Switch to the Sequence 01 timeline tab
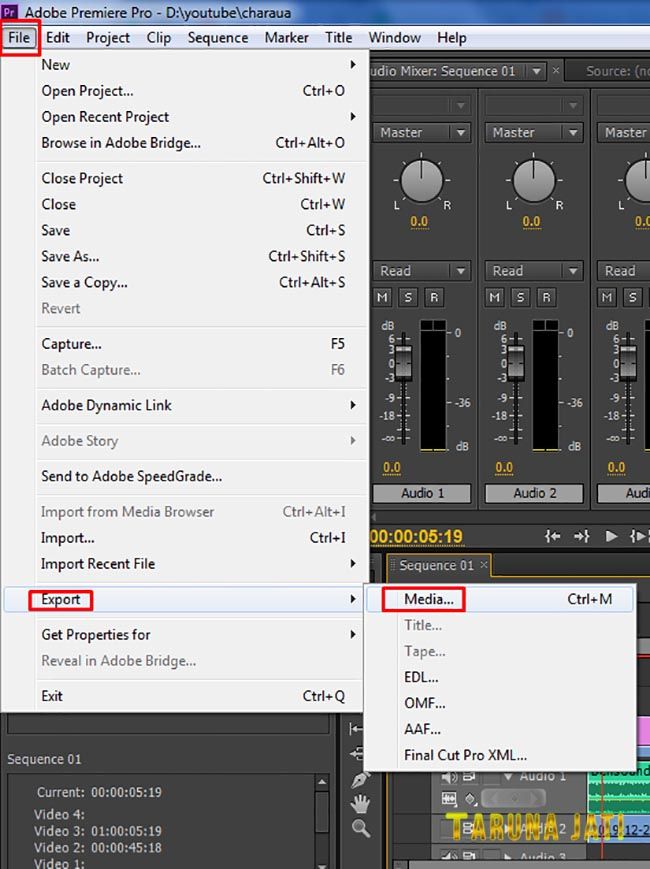 pyautogui.click(x=436, y=565)
